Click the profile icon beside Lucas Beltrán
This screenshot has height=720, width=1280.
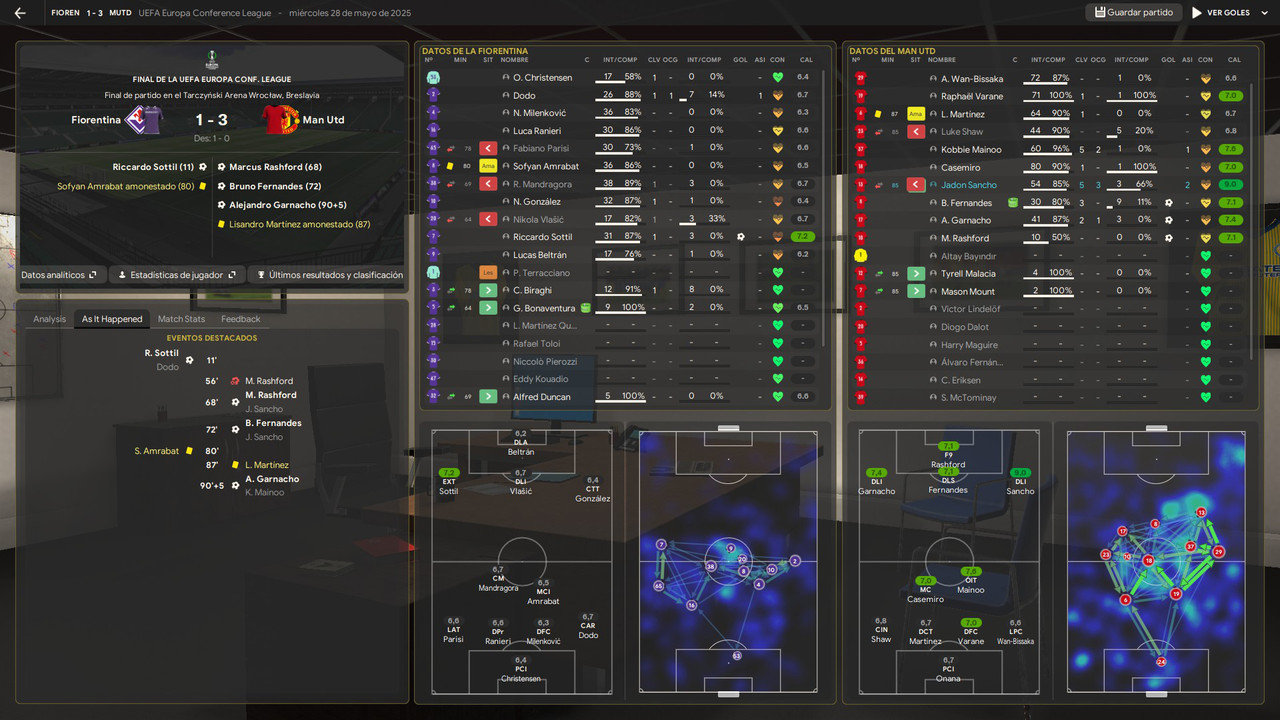point(505,255)
